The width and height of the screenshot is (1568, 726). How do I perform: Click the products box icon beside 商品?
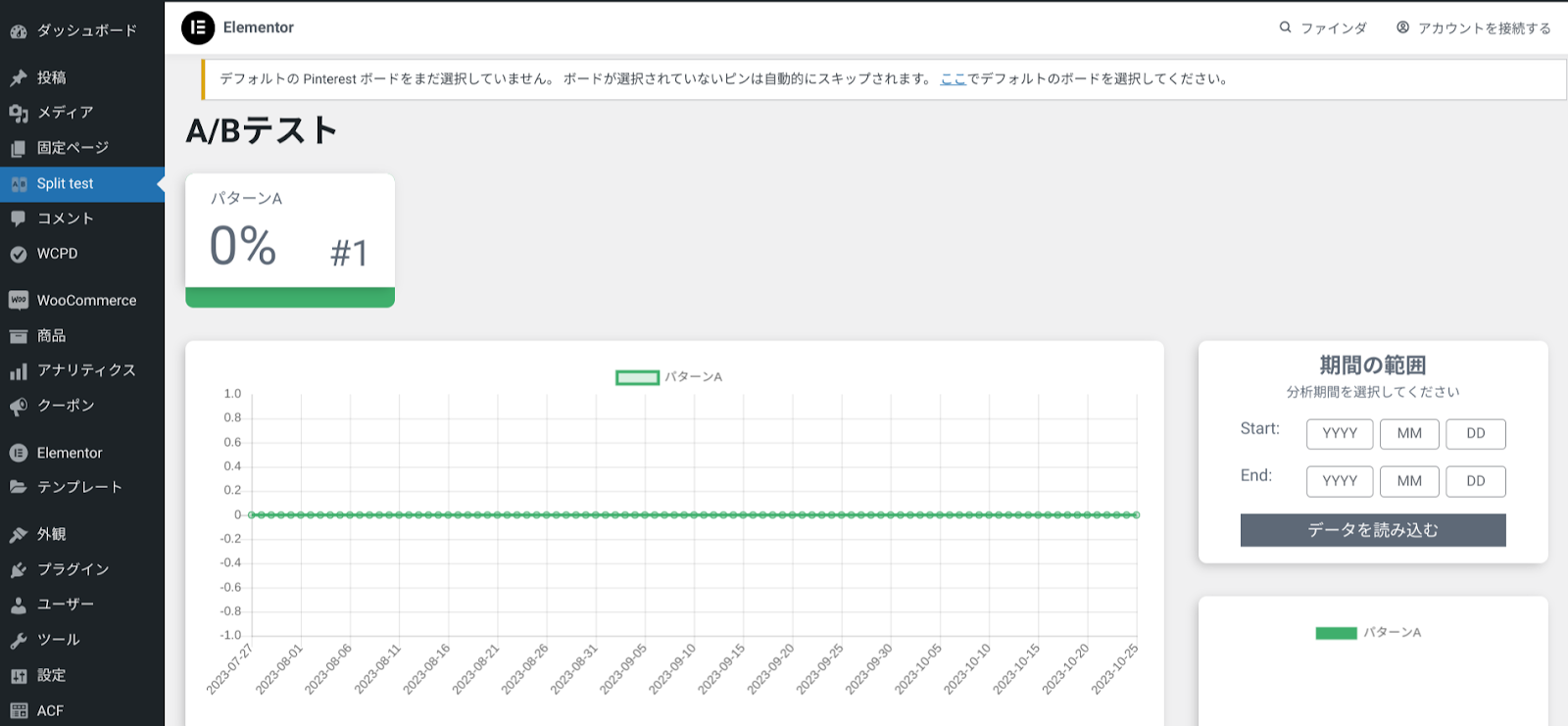19,336
